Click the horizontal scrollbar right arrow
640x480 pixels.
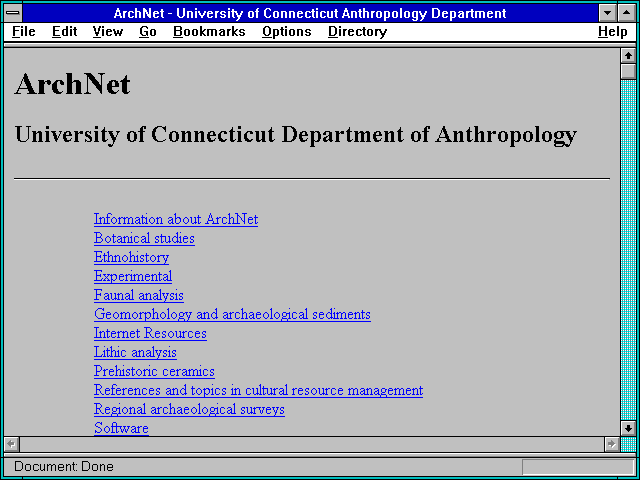[612, 444]
